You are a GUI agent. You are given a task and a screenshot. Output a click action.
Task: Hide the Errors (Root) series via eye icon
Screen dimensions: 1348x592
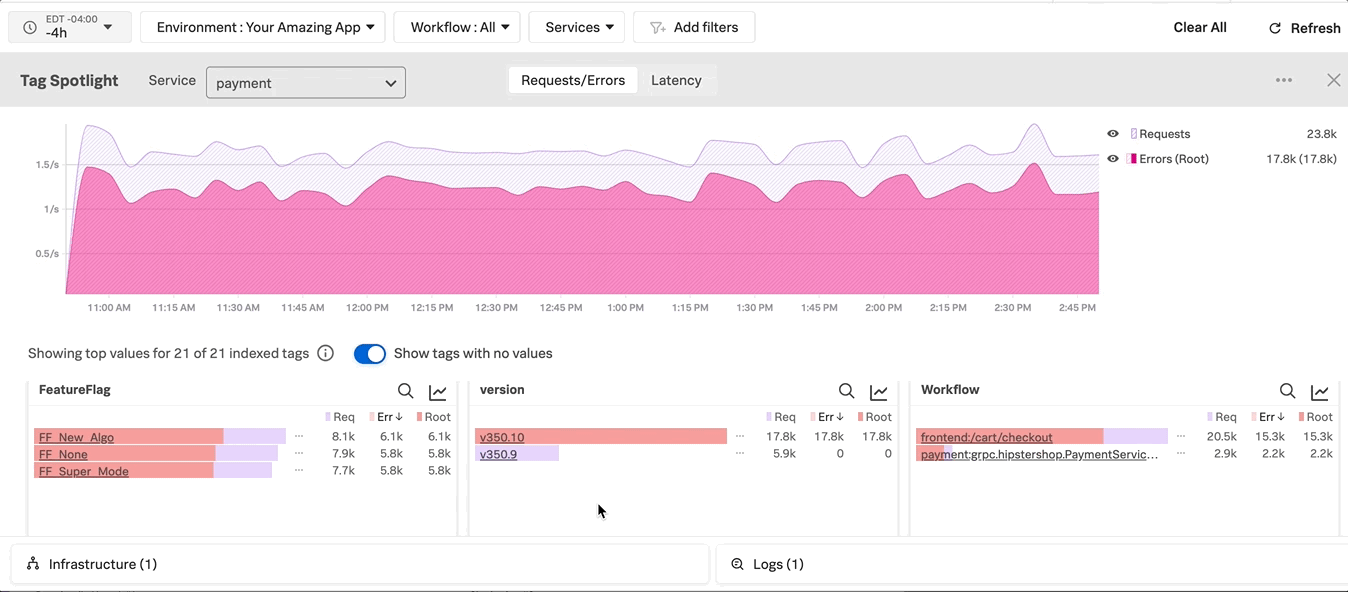click(x=1113, y=159)
